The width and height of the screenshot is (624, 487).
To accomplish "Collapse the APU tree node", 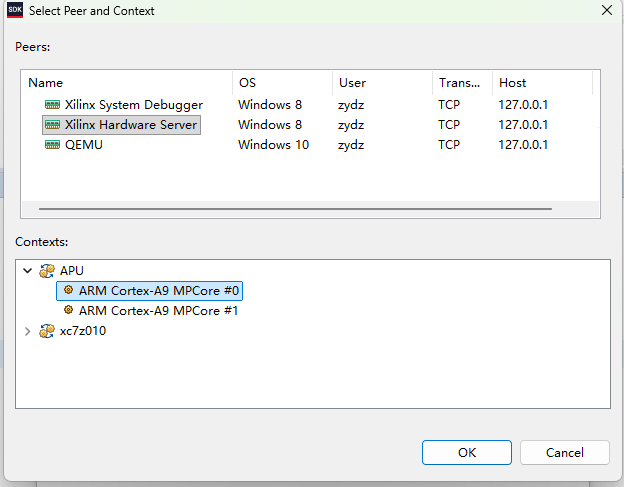I will 27,271.
